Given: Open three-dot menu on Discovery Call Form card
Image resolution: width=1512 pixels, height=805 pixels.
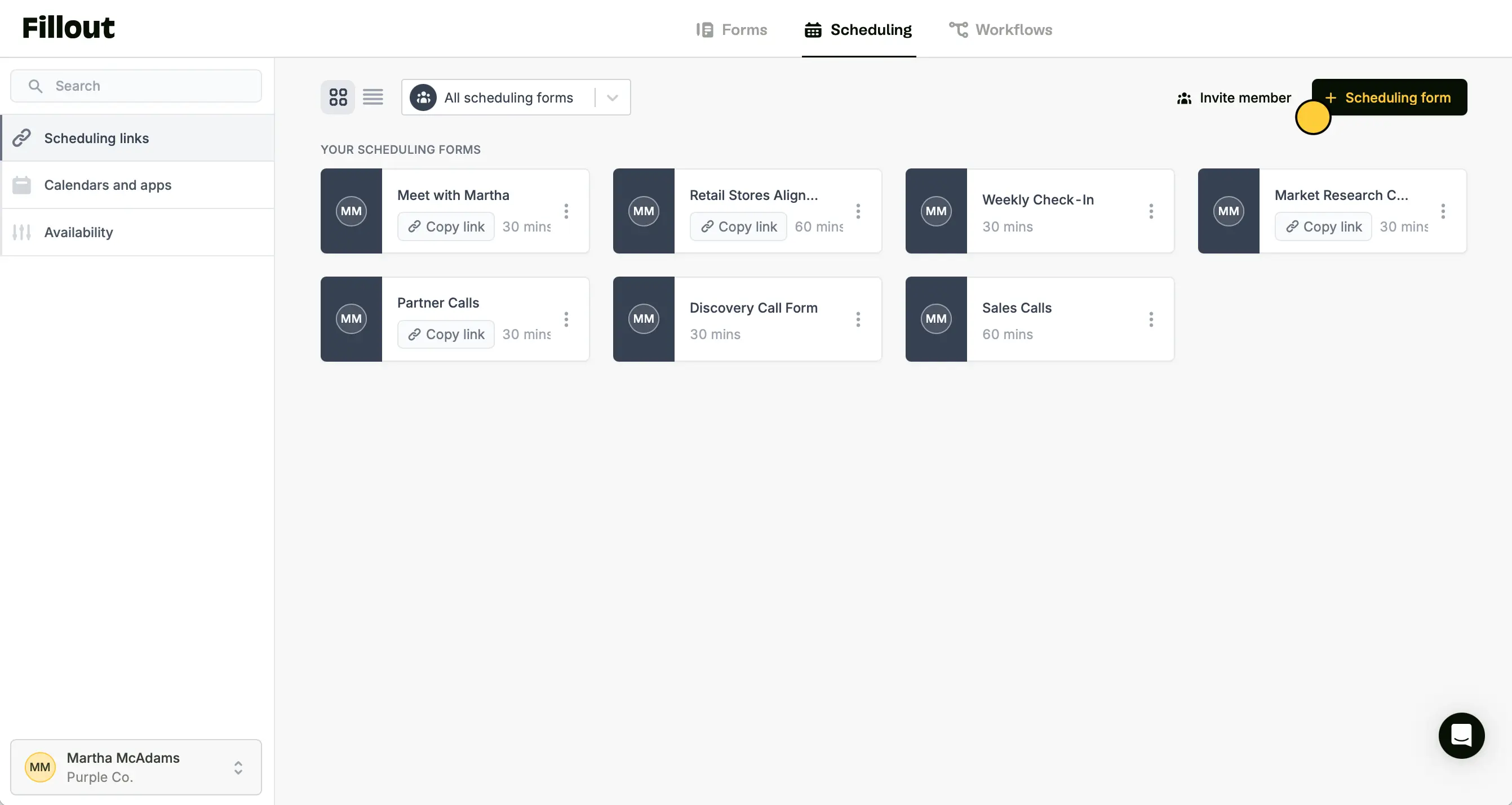Looking at the screenshot, I should tap(858, 319).
